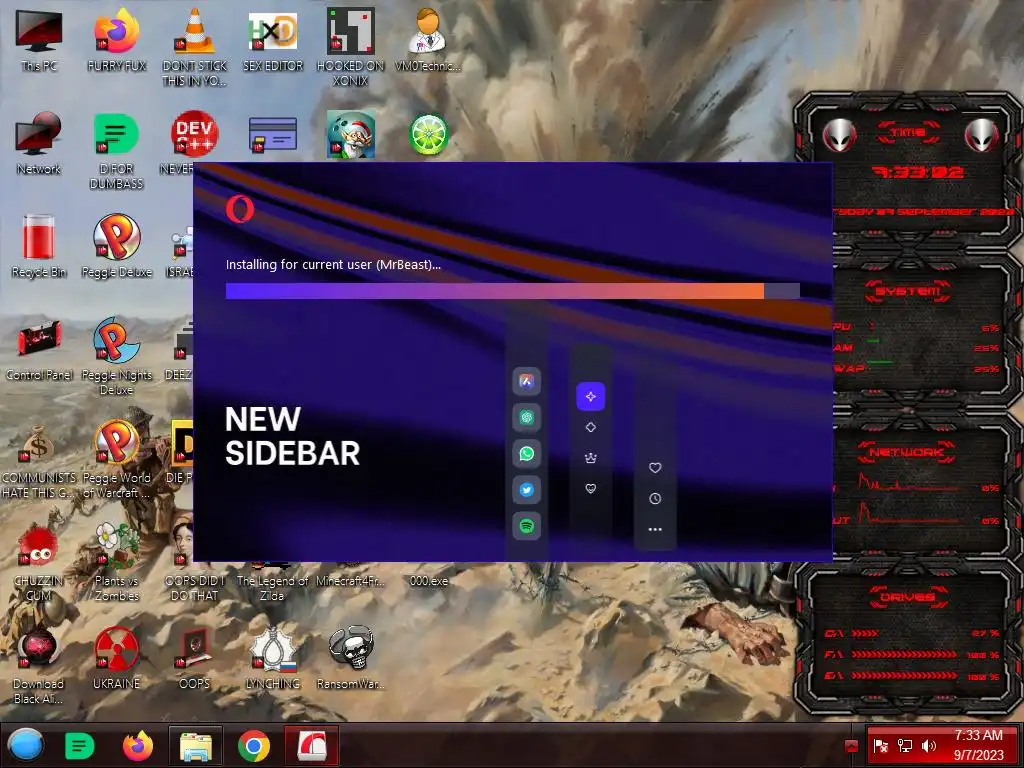Click the TIME header on the widget
The width and height of the screenshot is (1024, 768).
(908, 133)
